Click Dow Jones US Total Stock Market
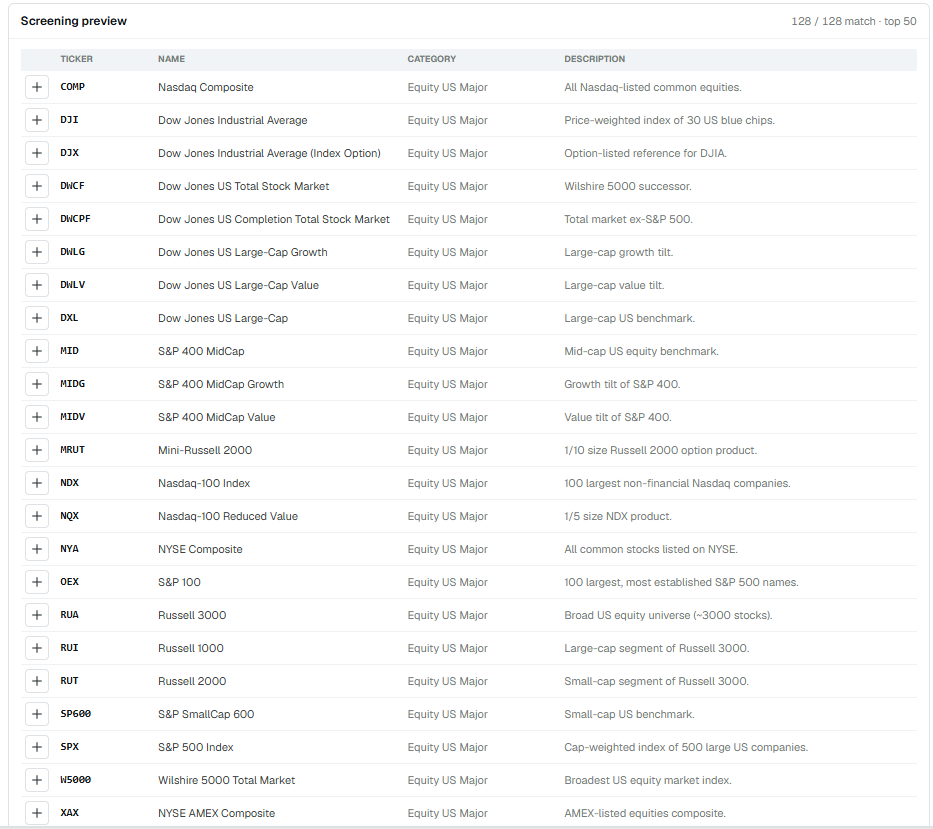This screenshot has width=933, height=829. click(243, 186)
